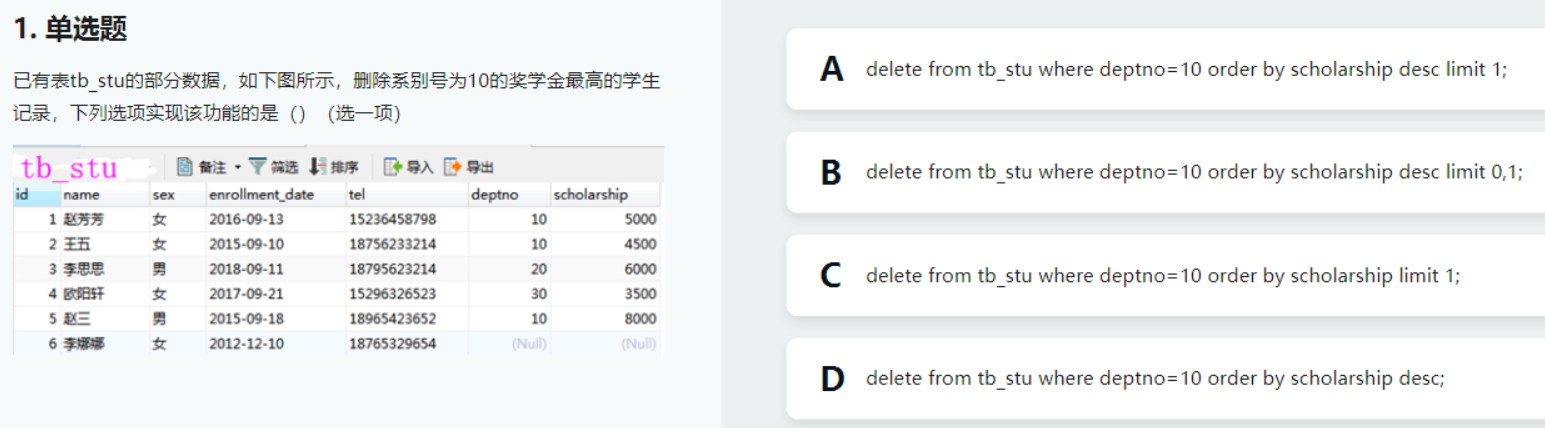Click the tb_stu table tab label

[69, 167]
